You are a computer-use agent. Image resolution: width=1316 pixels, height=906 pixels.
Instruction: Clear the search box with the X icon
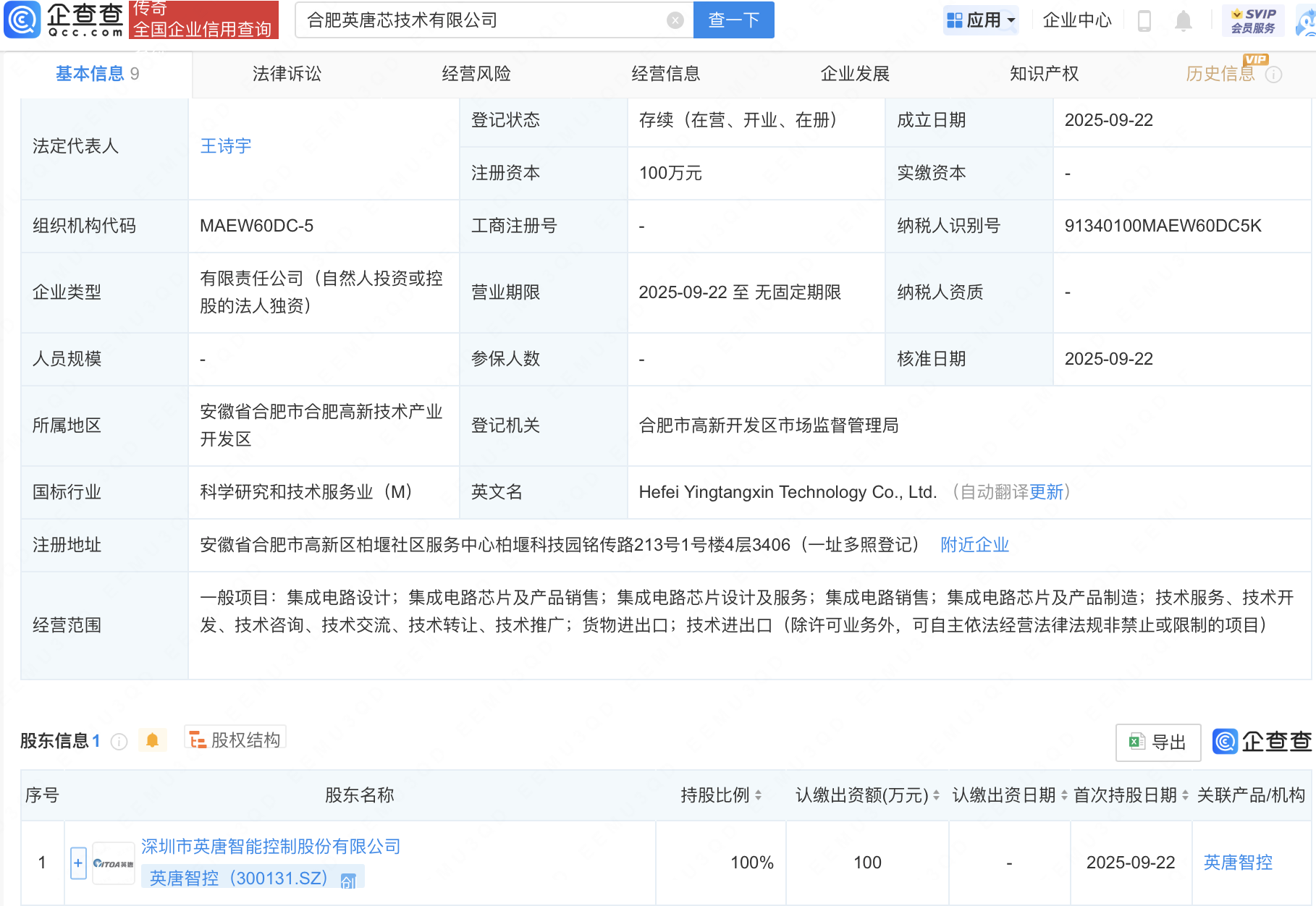click(x=675, y=20)
